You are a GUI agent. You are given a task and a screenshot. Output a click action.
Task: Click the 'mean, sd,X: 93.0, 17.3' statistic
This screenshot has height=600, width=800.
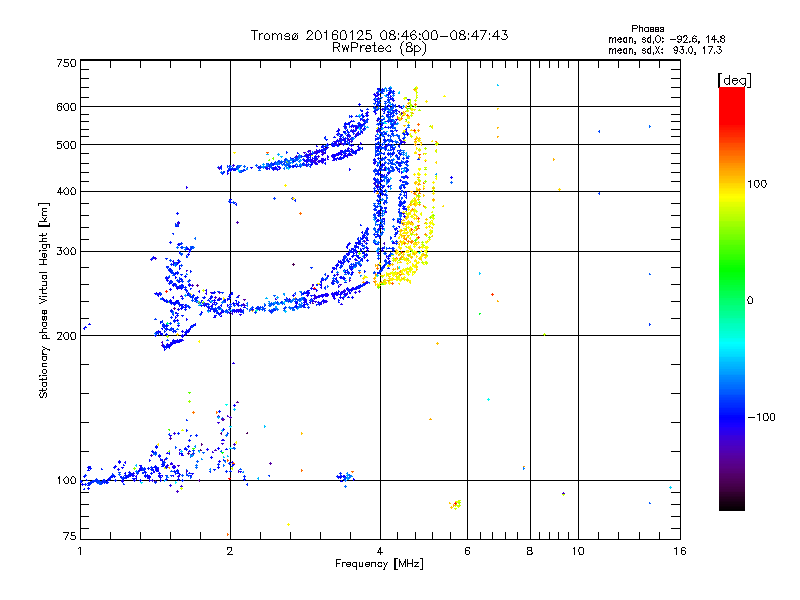665,50
